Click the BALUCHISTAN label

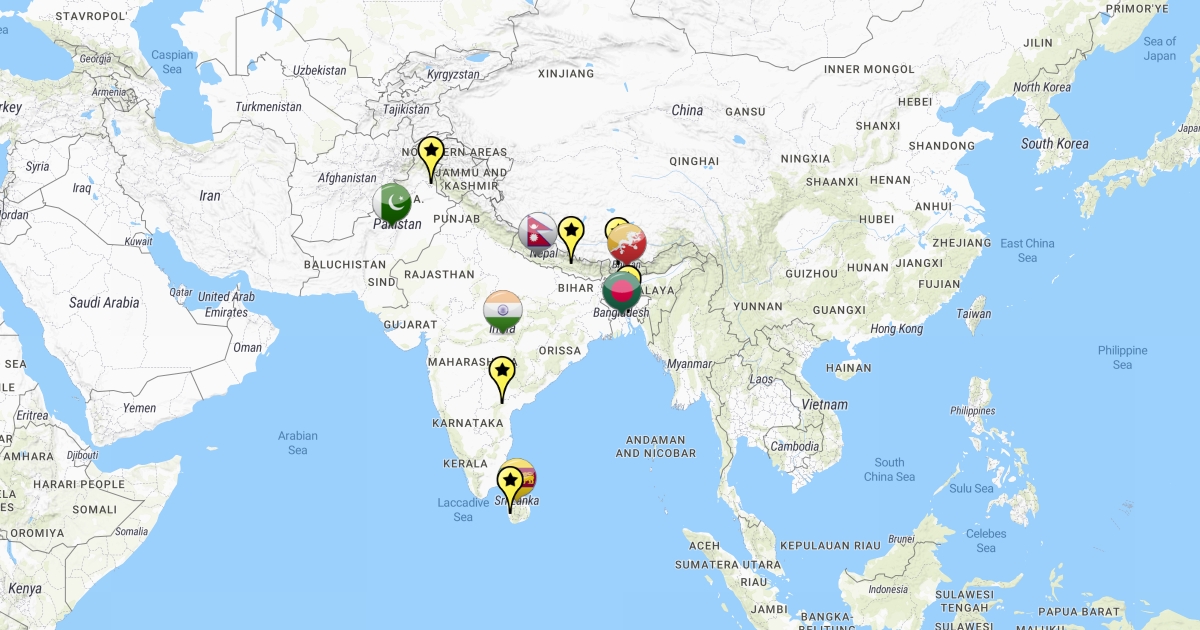[x=345, y=264]
